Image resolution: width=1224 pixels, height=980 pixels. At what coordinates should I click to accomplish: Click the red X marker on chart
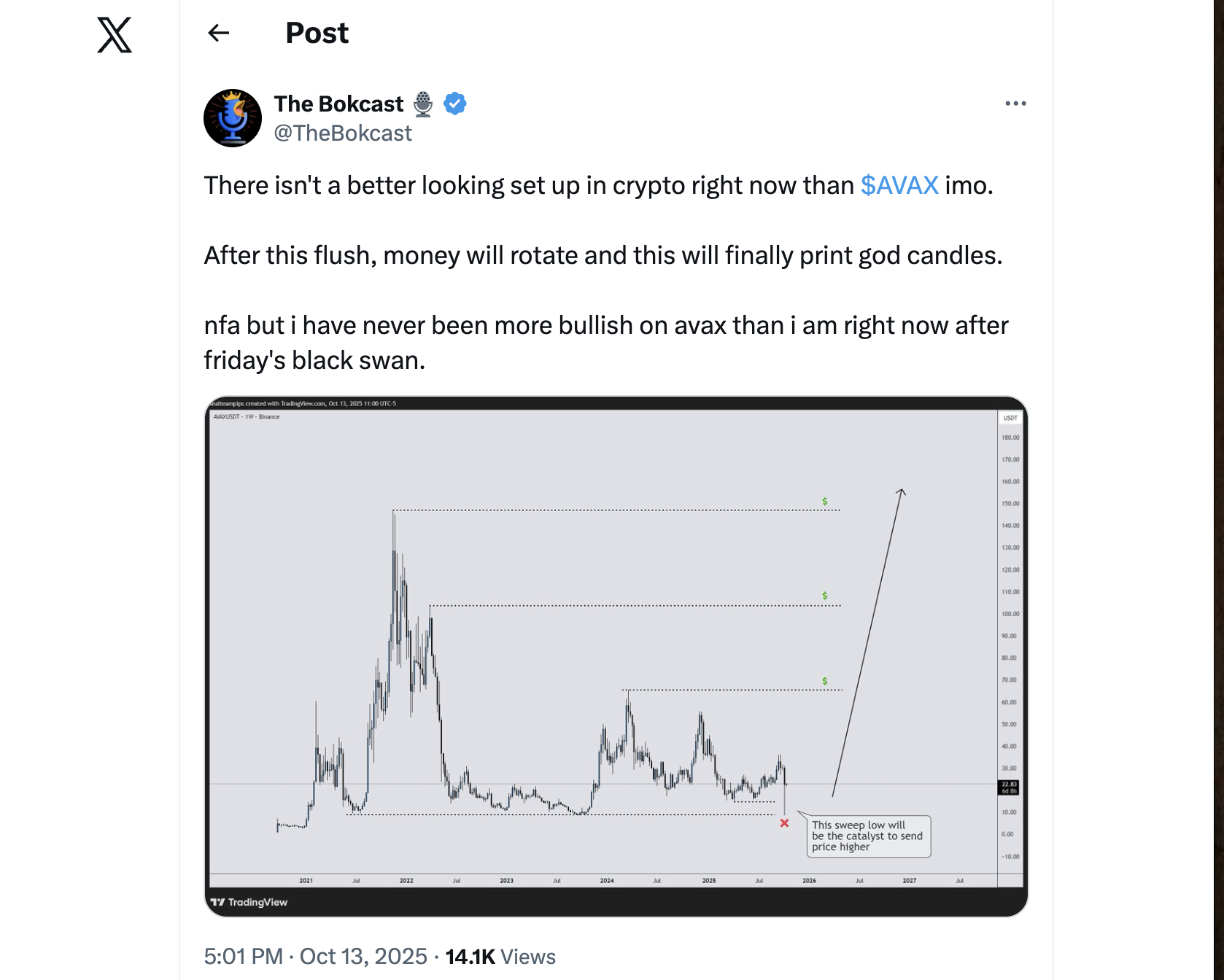(x=784, y=823)
